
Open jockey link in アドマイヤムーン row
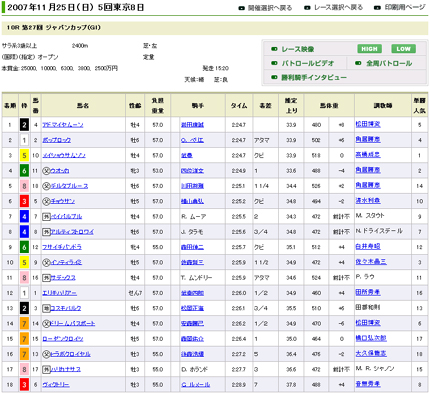click(192, 125)
